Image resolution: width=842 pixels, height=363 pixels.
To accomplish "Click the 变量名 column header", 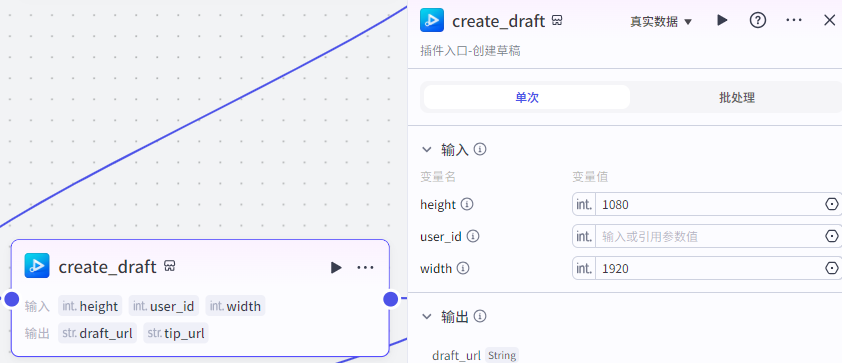I will coord(438,177).
